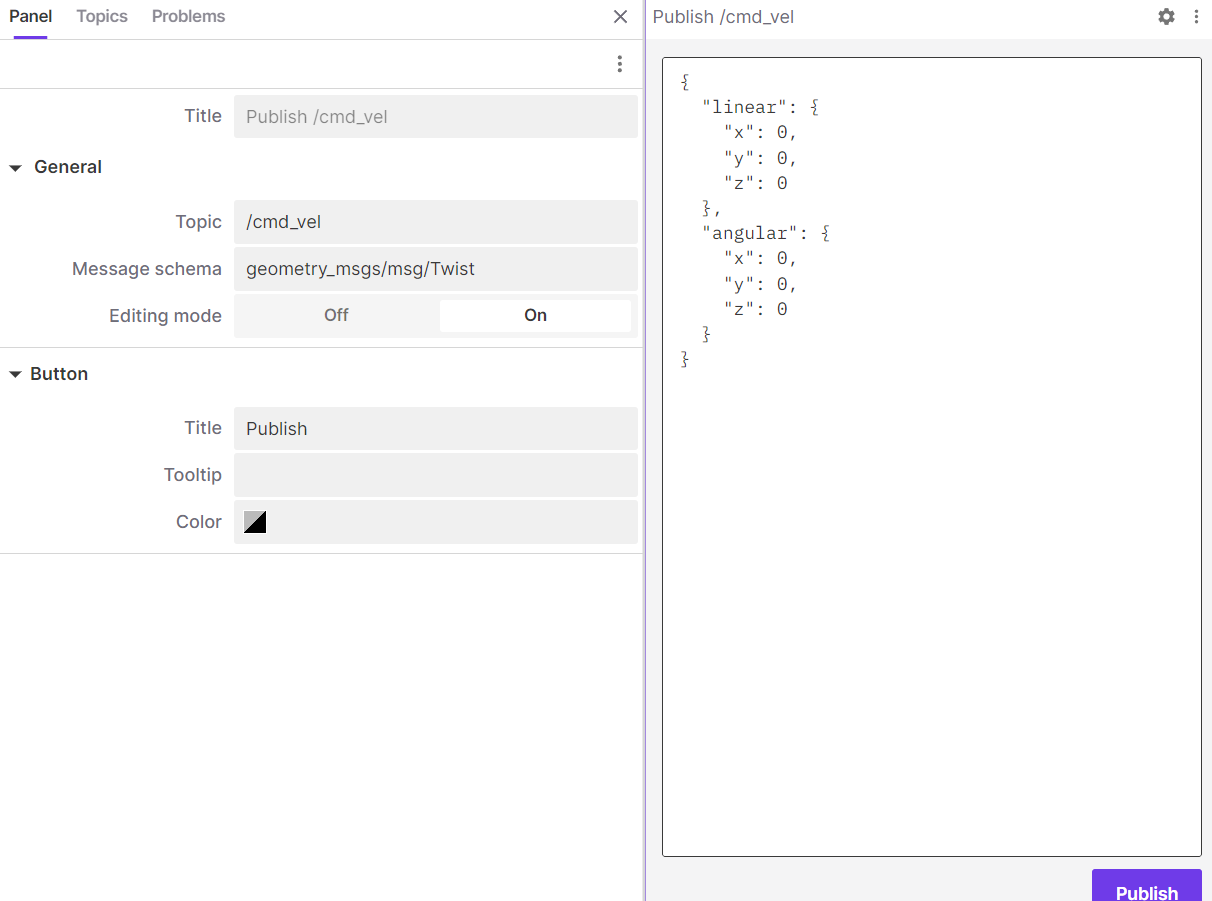This screenshot has width=1212, height=901.
Task: Click the button Title field showing Publish
Action: click(435, 429)
